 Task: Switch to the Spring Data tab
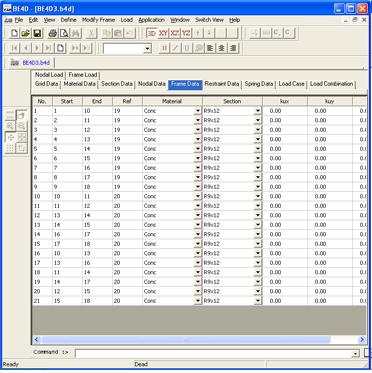pos(259,84)
